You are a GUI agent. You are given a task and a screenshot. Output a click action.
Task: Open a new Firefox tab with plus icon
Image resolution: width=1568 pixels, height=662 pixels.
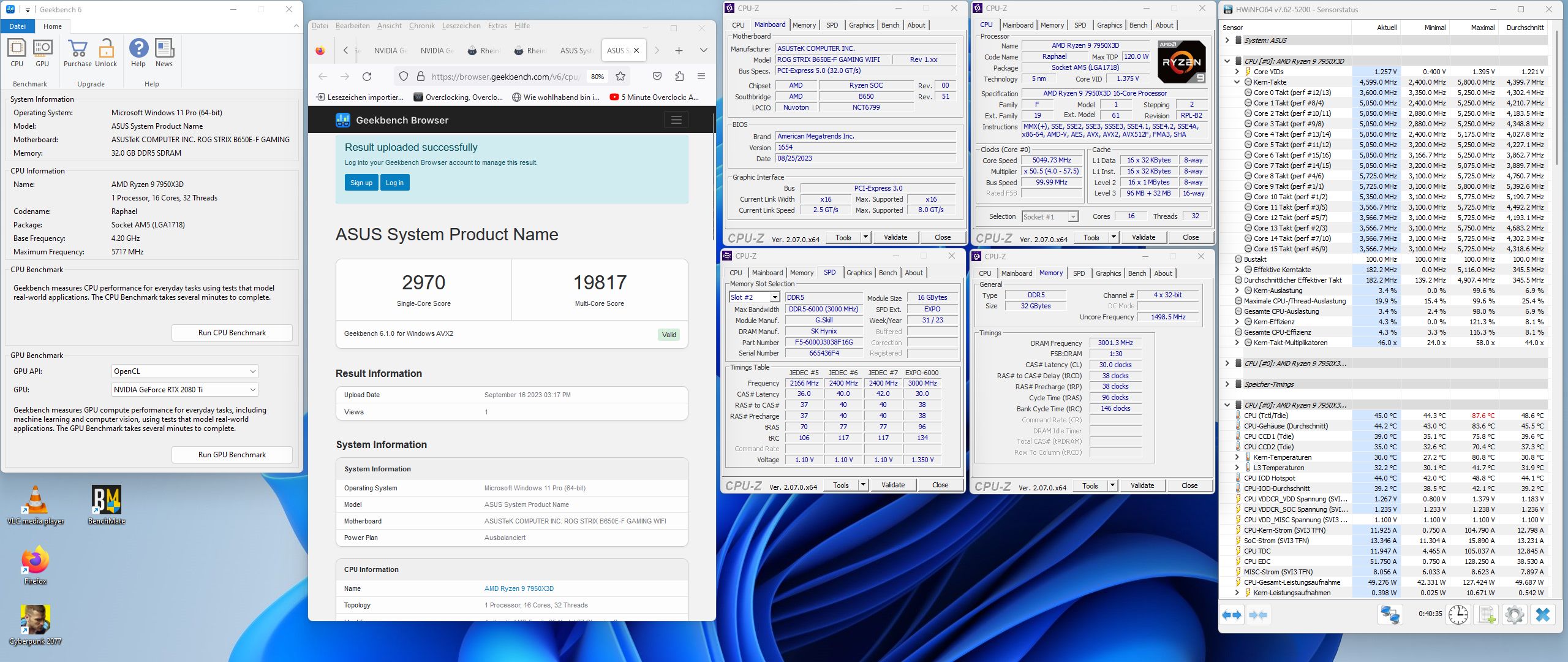click(679, 50)
